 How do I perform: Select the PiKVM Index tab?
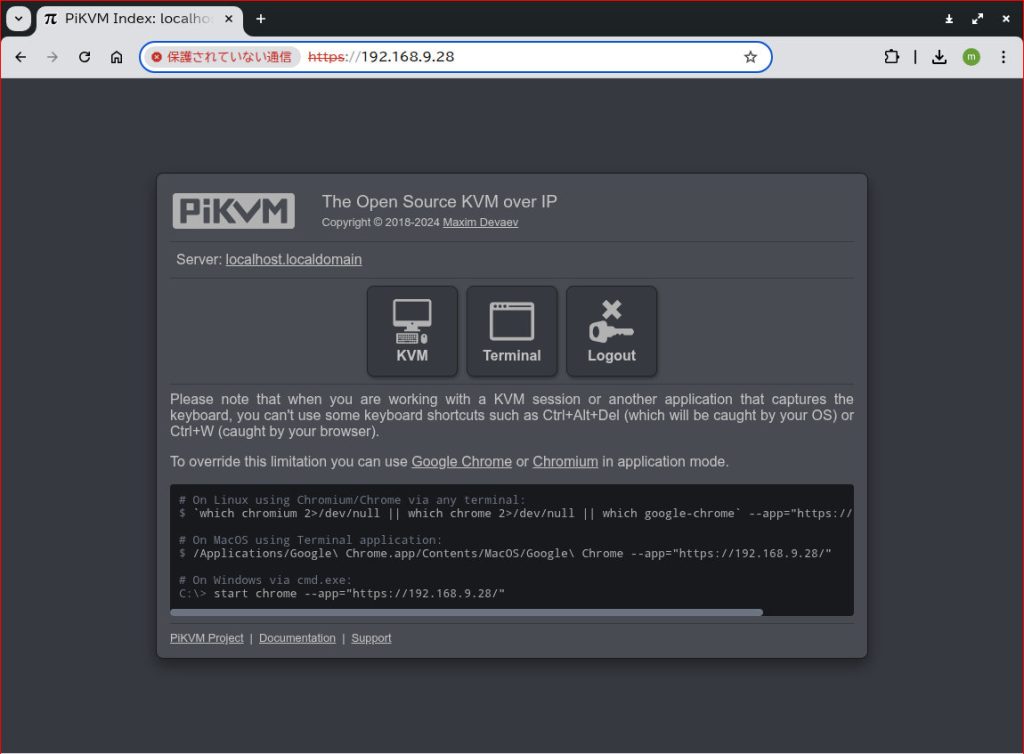(x=139, y=19)
